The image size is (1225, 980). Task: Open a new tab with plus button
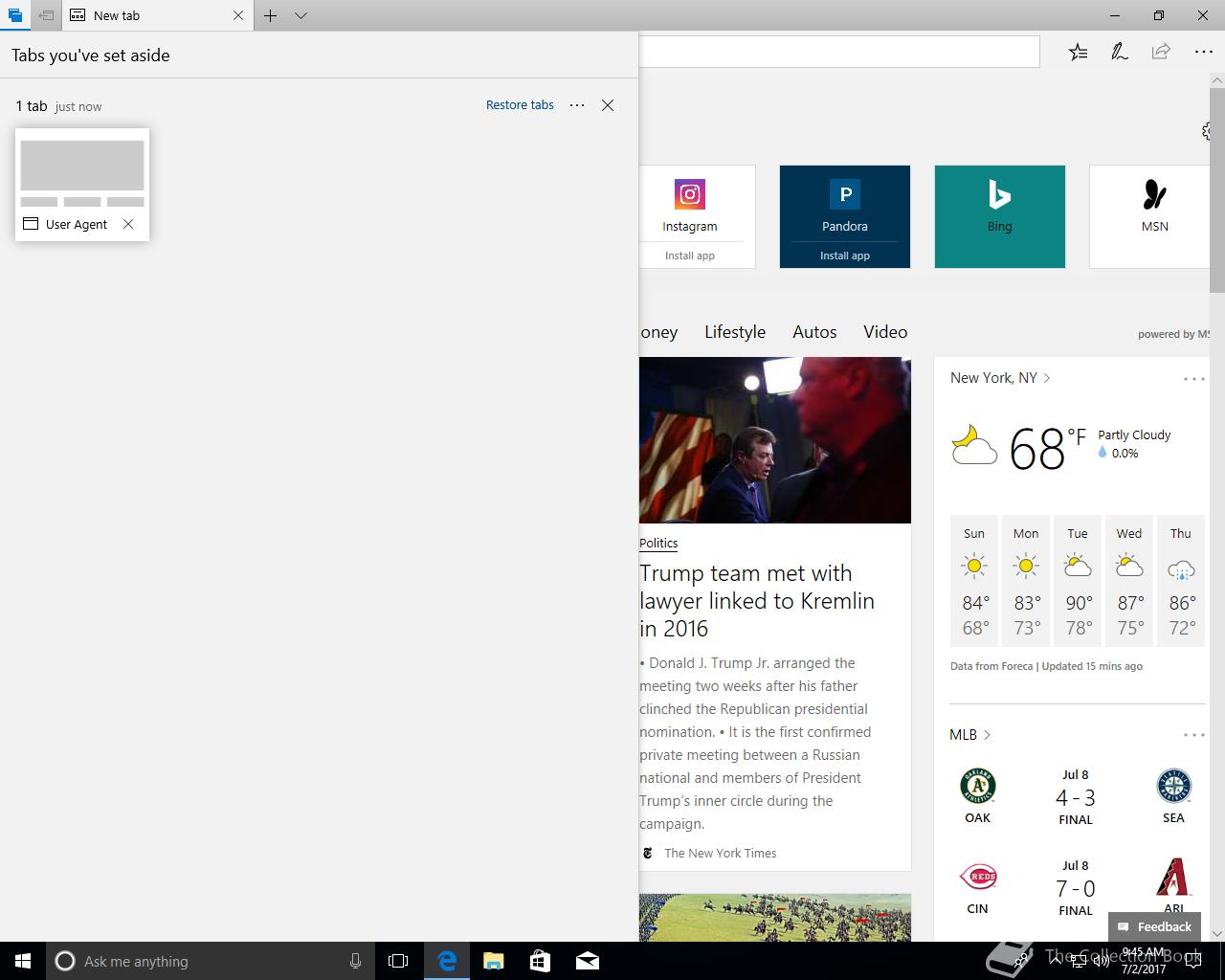[271, 15]
